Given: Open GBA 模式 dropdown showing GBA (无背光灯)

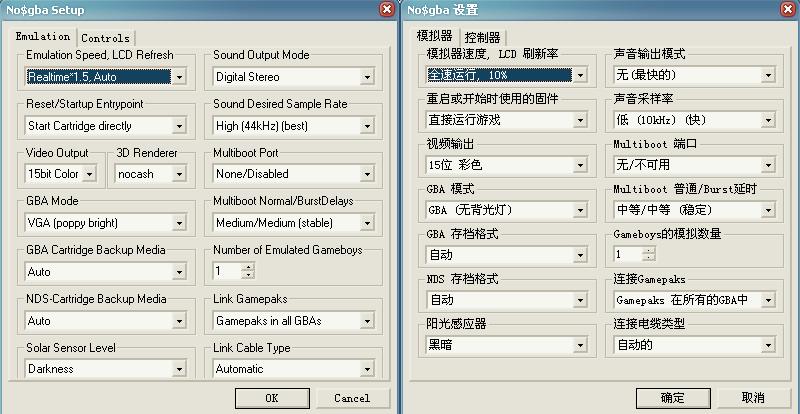Looking at the screenshot, I should (580, 210).
